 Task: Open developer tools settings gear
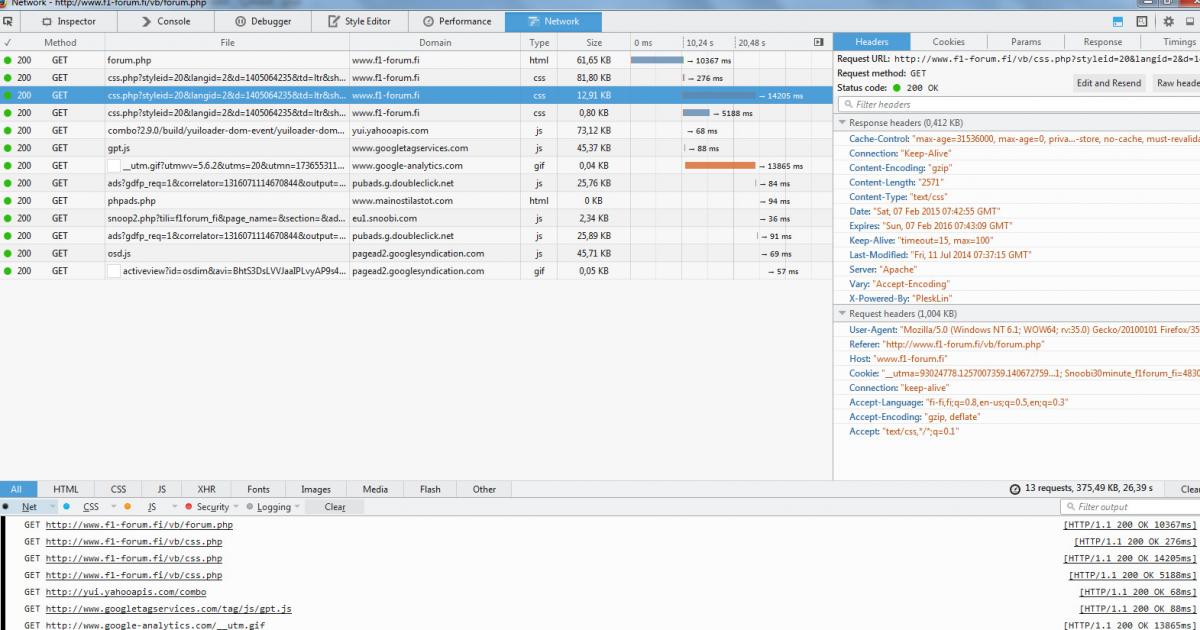1168,21
